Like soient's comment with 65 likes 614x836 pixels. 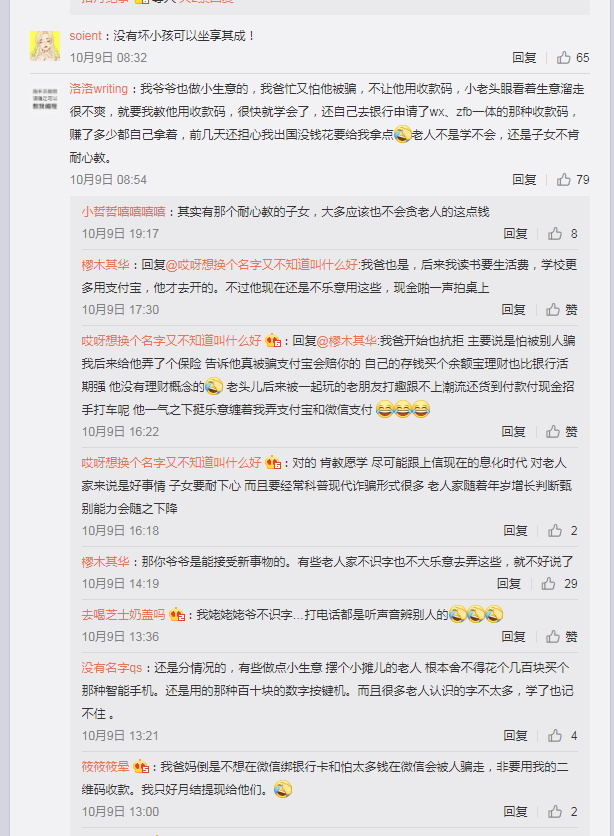click(572, 58)
